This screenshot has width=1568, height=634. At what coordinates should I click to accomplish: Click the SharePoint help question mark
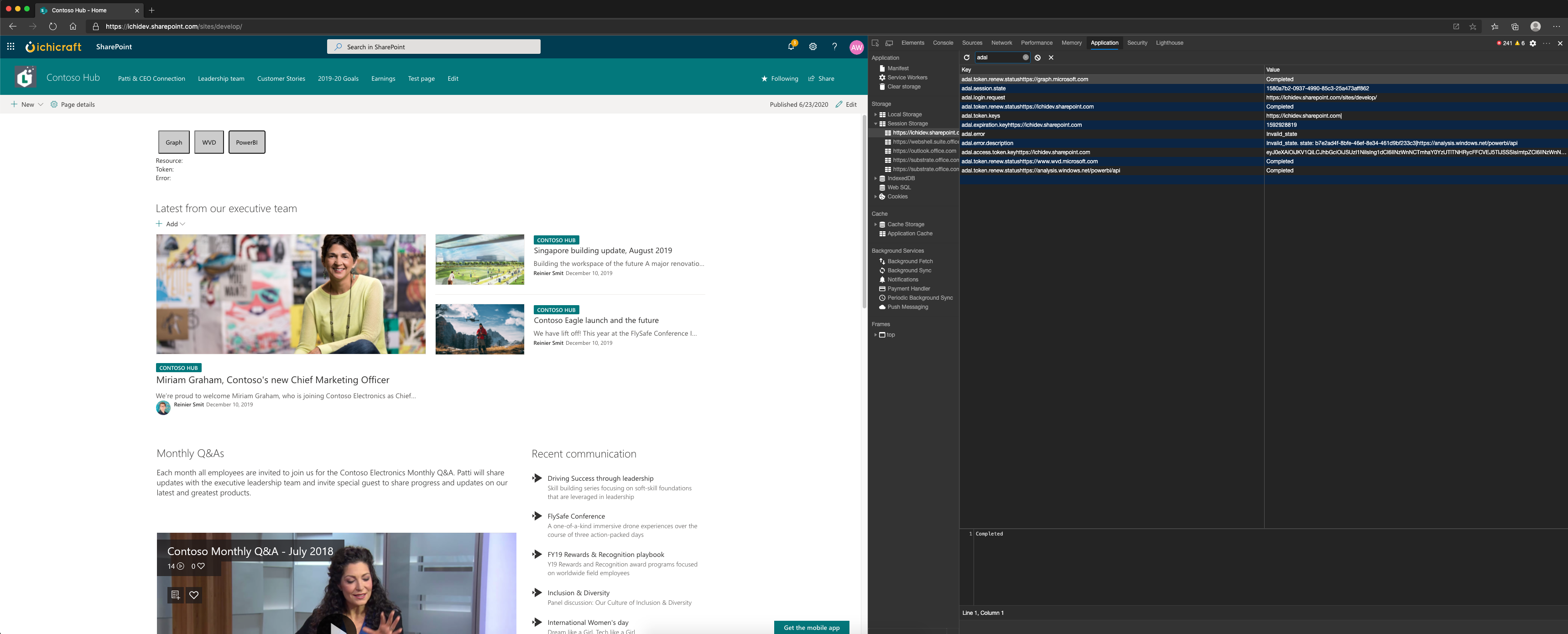click(834, 47)
